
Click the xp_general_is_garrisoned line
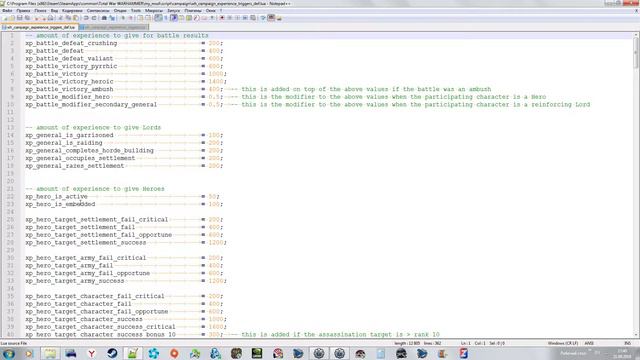tap(124, 135)
